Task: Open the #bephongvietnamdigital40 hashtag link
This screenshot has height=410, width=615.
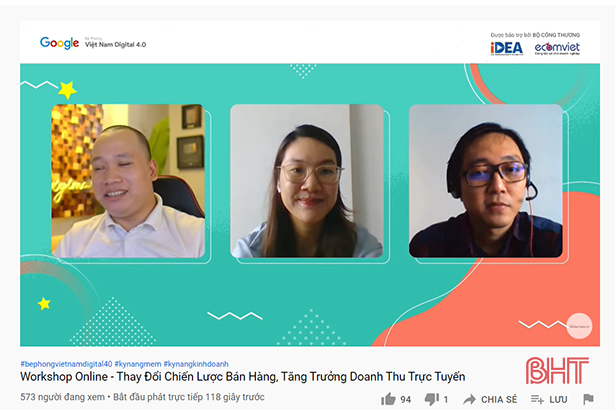Action: (x=66, y=364)
